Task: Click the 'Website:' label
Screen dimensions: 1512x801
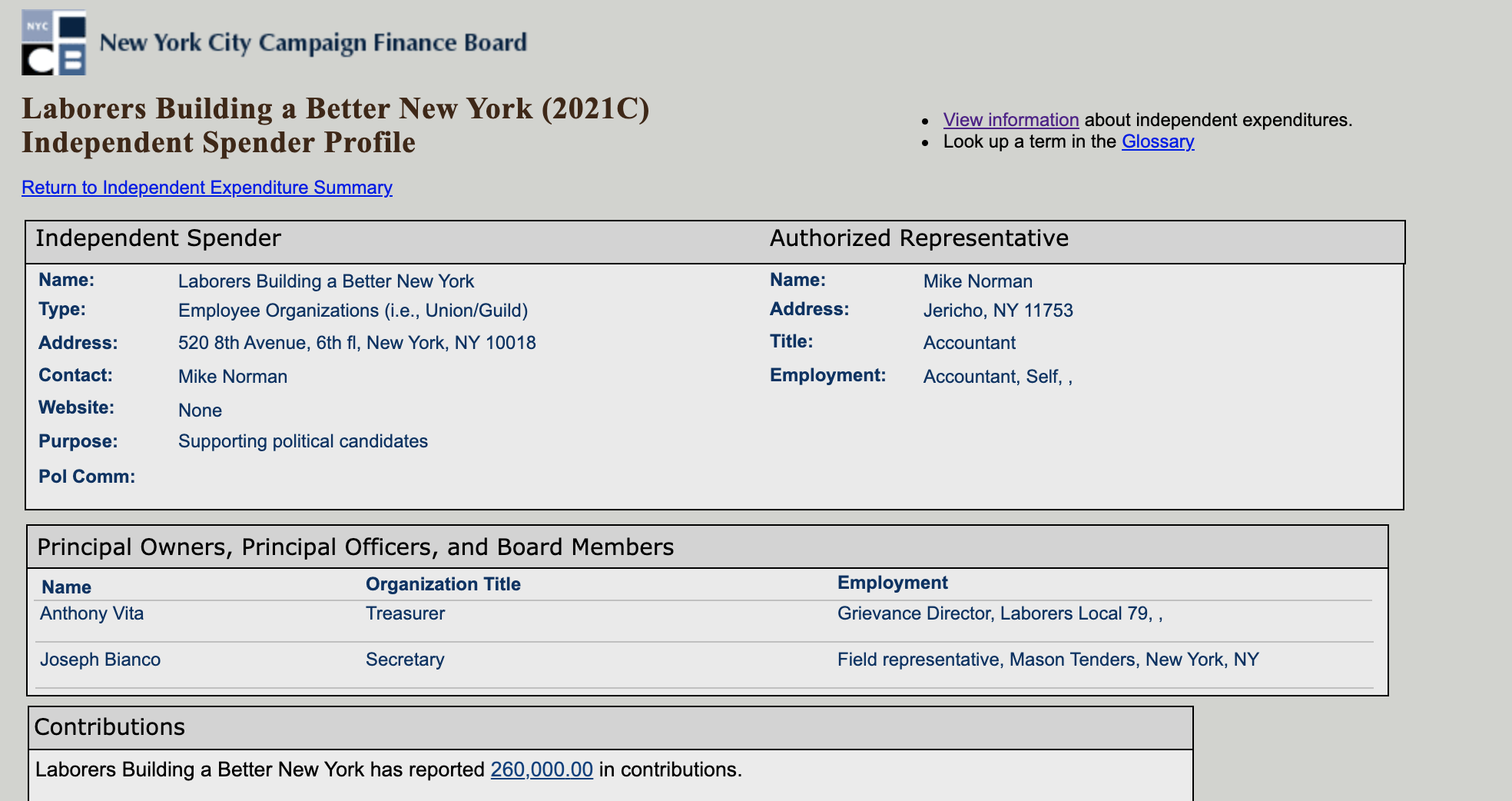Action: coord(77,407)
